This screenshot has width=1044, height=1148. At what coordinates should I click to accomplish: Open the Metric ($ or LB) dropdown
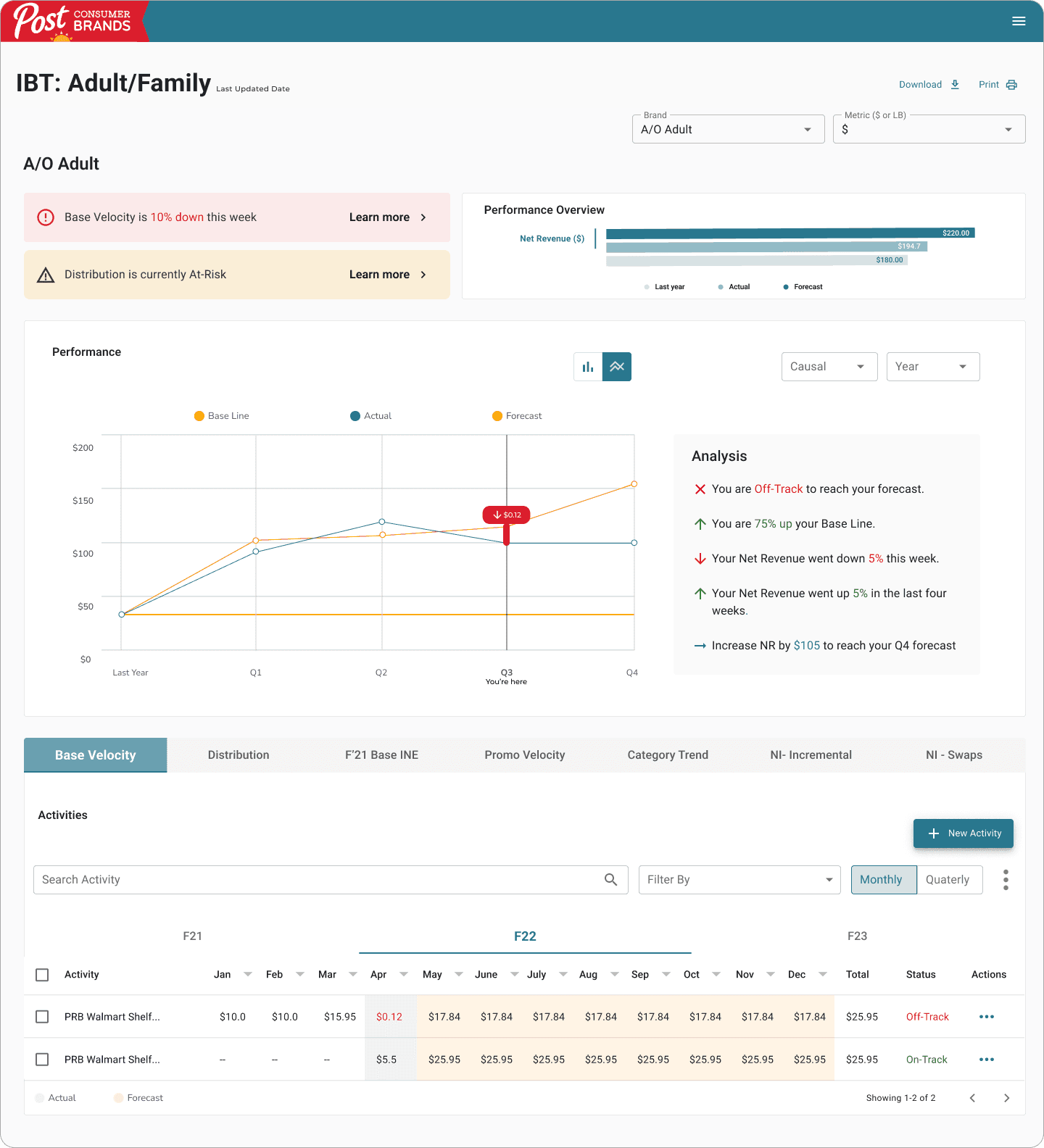(x=929, y=129)
